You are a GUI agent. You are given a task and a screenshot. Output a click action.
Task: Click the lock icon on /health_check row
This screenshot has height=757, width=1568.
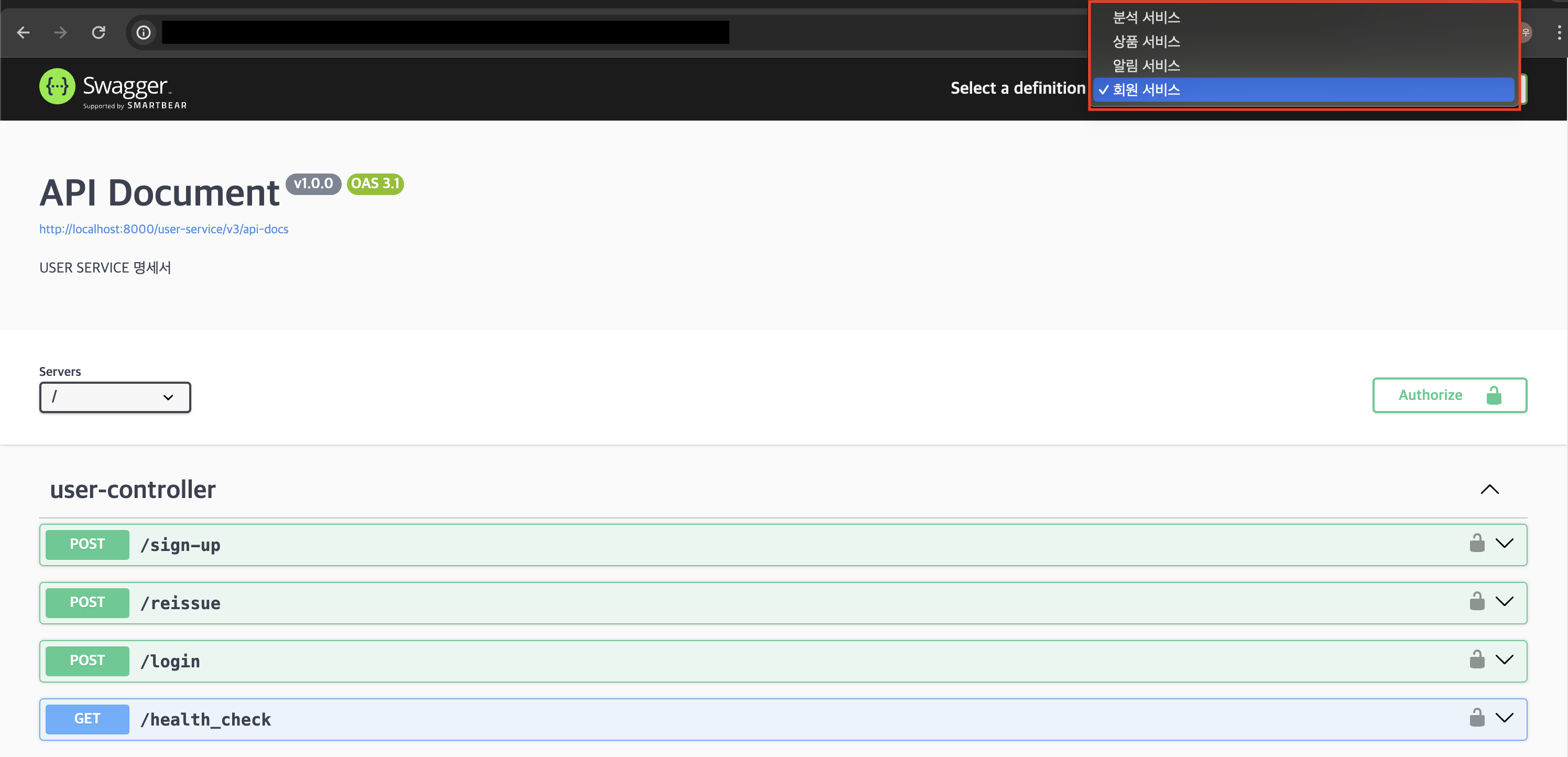[x=1477, y=717]
